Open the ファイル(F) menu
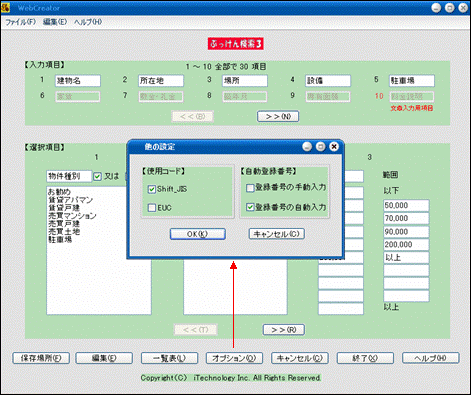Image resolution: width=471 pixels, height=395 pixels. click(x=20, y=22)
